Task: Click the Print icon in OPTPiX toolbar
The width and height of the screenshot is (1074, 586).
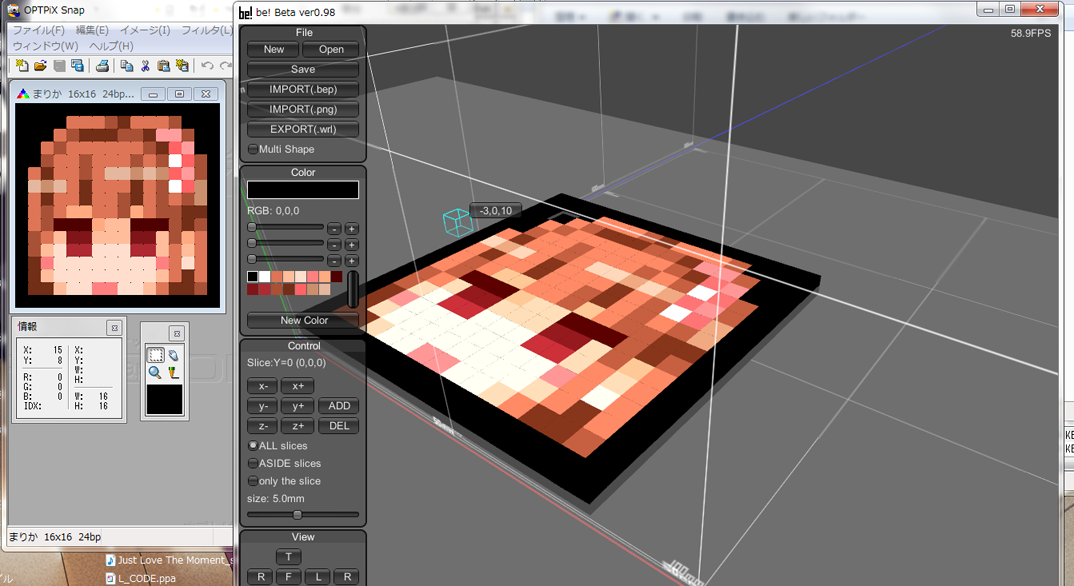Action: 101,66
